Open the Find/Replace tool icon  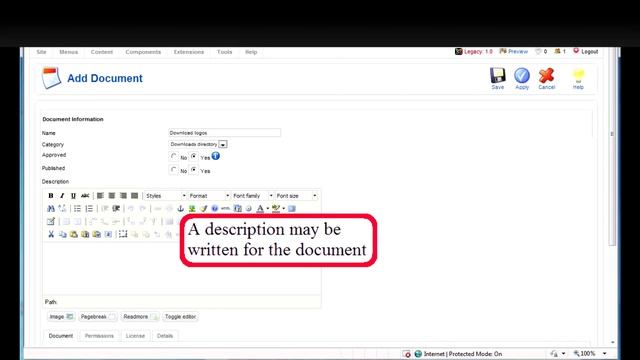(62, 209)
